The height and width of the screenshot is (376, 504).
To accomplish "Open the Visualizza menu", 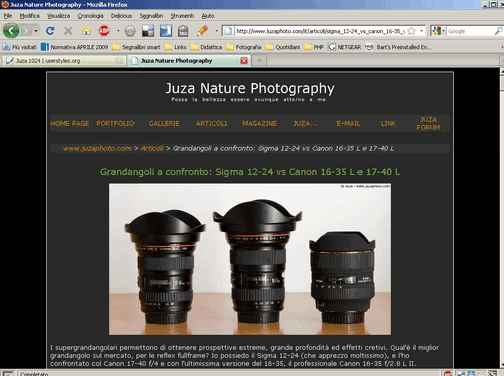I will tap(58, 16).
